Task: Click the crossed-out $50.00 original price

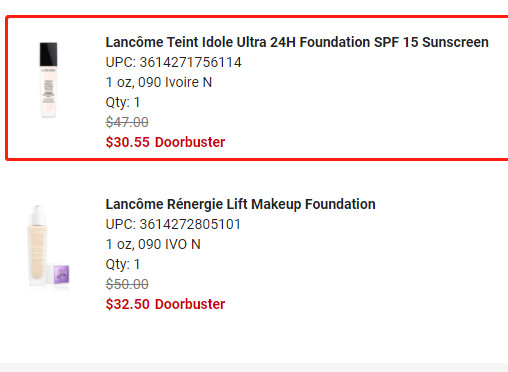Action: 127,284
